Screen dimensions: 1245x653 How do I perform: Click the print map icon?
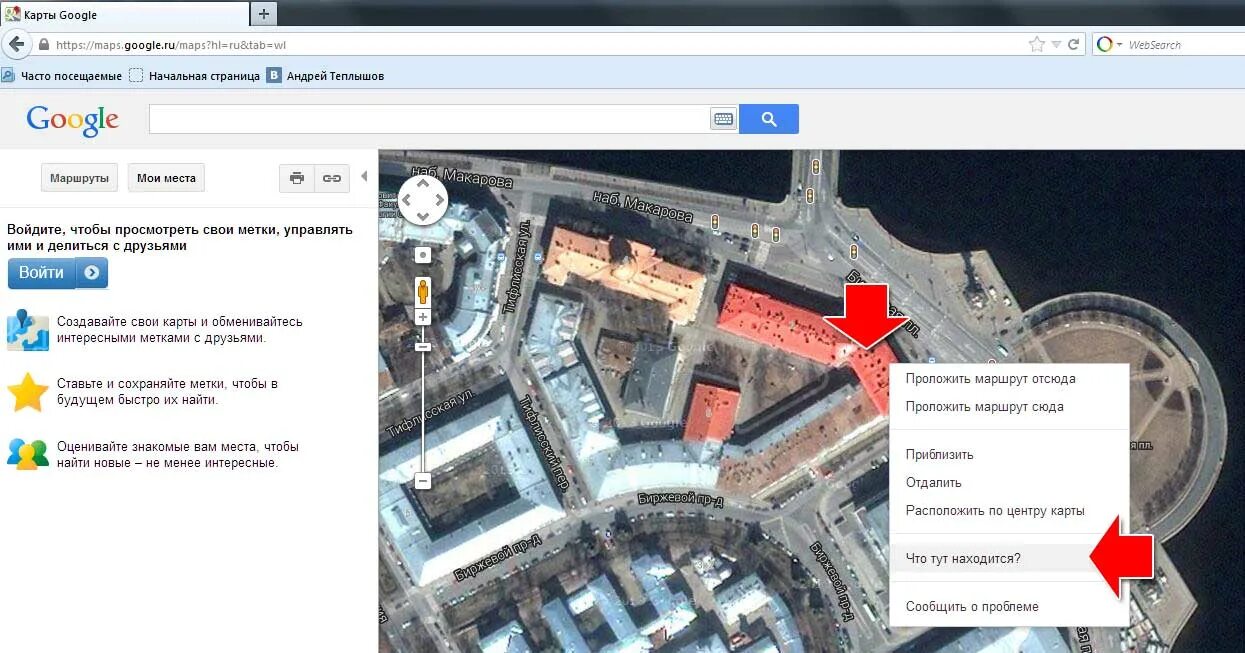296,178
